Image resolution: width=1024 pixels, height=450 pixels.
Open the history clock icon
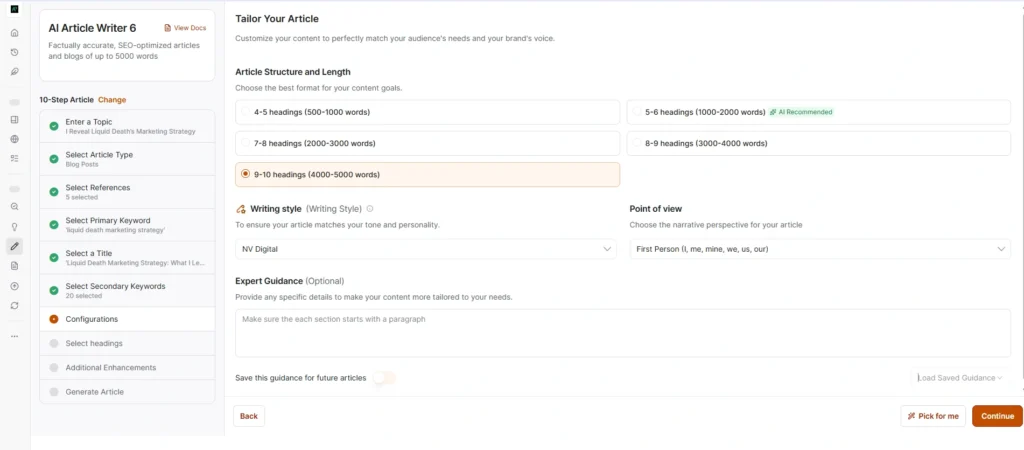[14, 52]
